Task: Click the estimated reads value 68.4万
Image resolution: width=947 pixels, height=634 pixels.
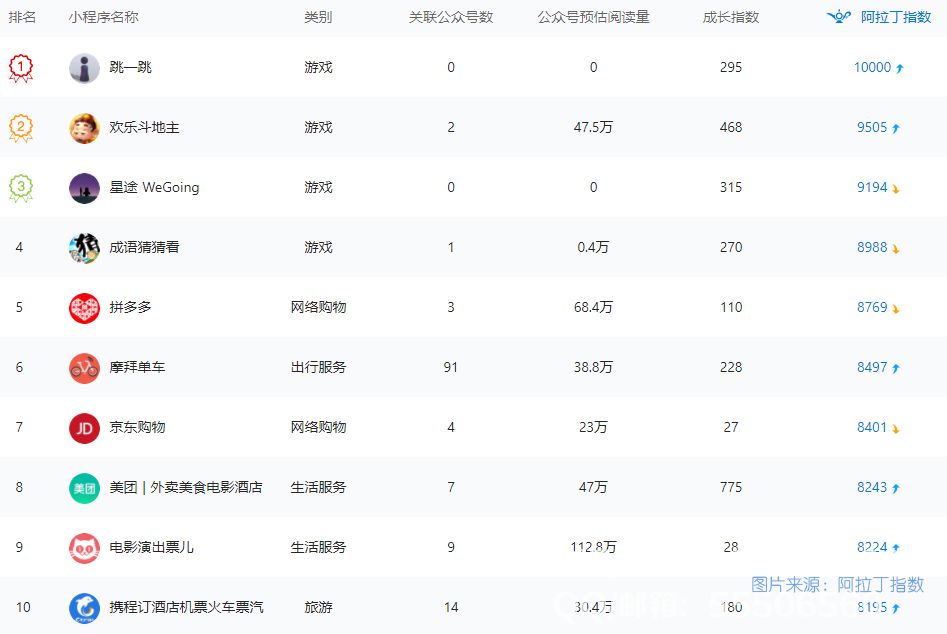Action: pos(594,307)
